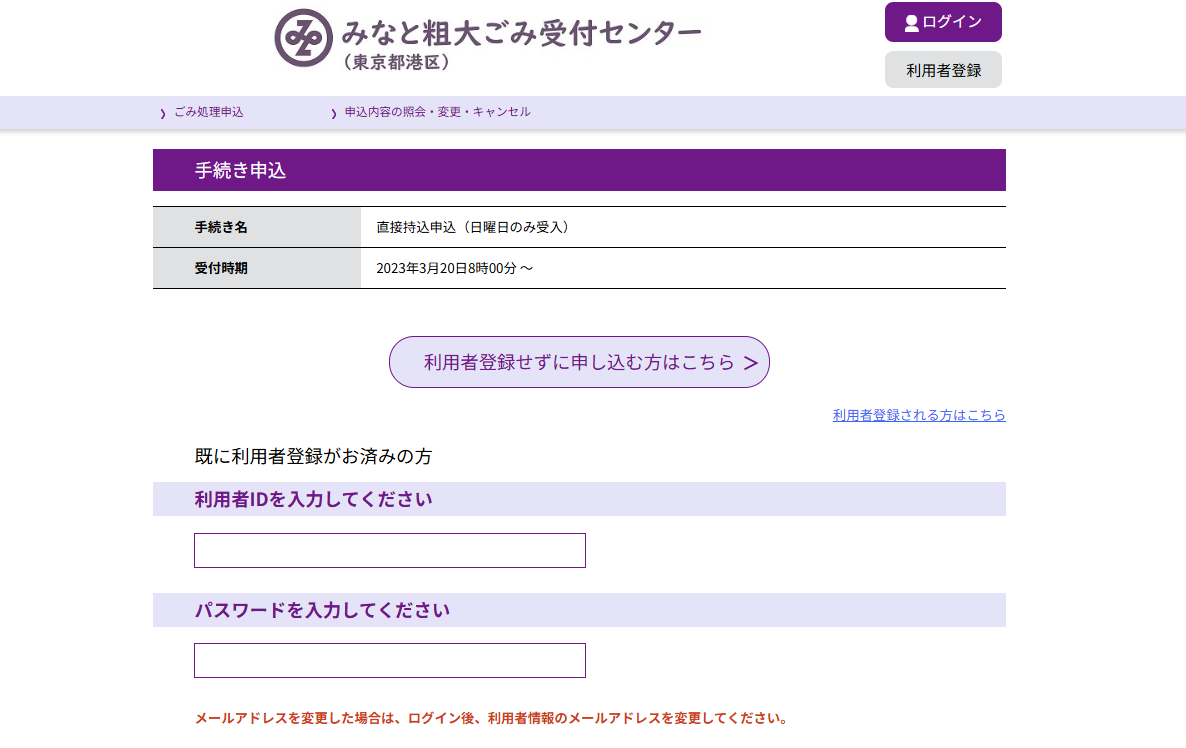Focus the パスワード input field
1186x748 pixels.
pos(389,660)
